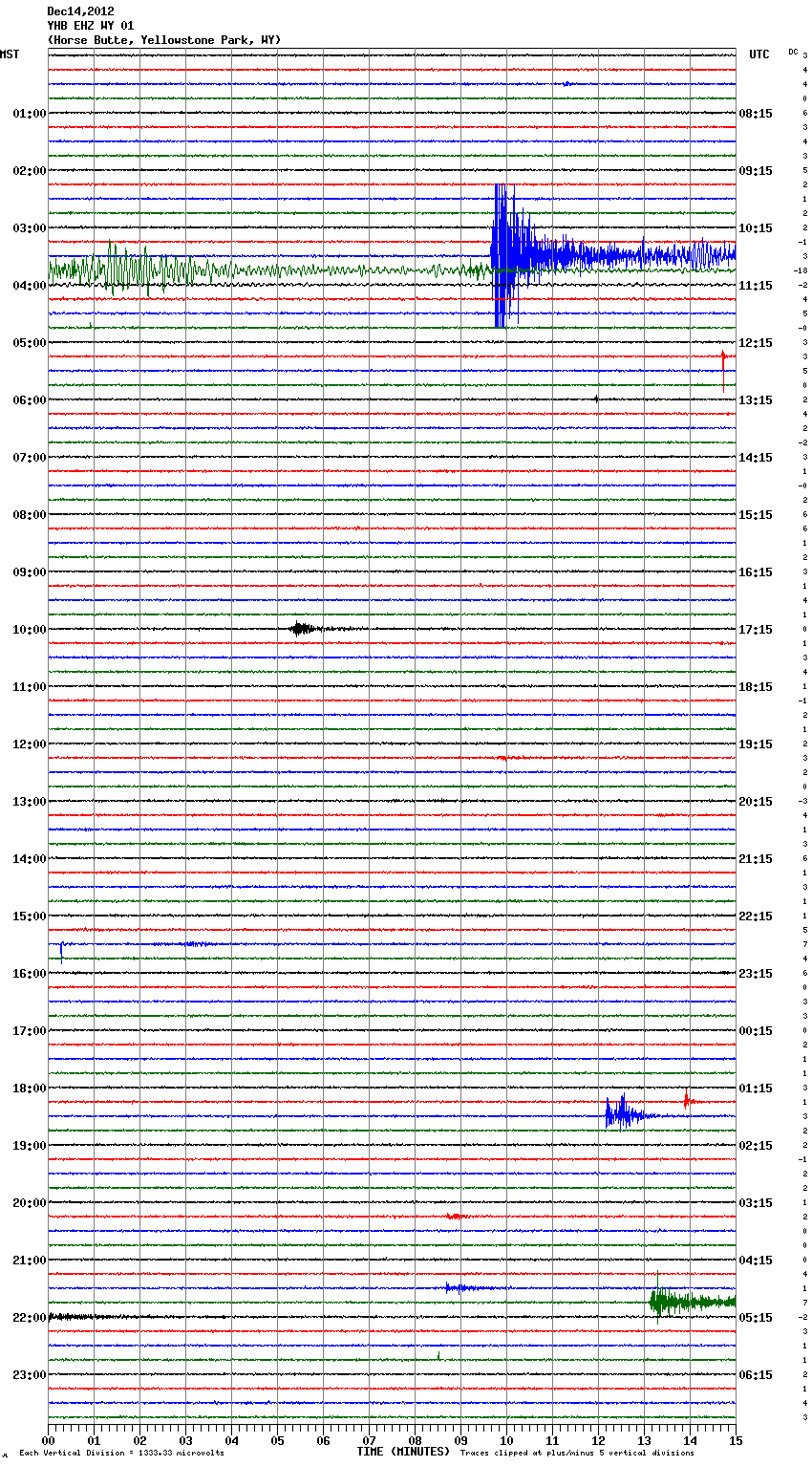Screen dimensions: 812x1466
Task: Select the station code YHB EHZ WY 01
Action: tap(91, 26)
